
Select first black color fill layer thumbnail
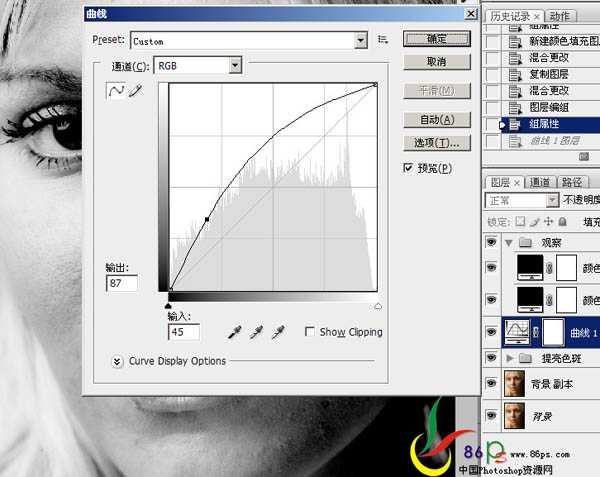(x=530, y=267)
